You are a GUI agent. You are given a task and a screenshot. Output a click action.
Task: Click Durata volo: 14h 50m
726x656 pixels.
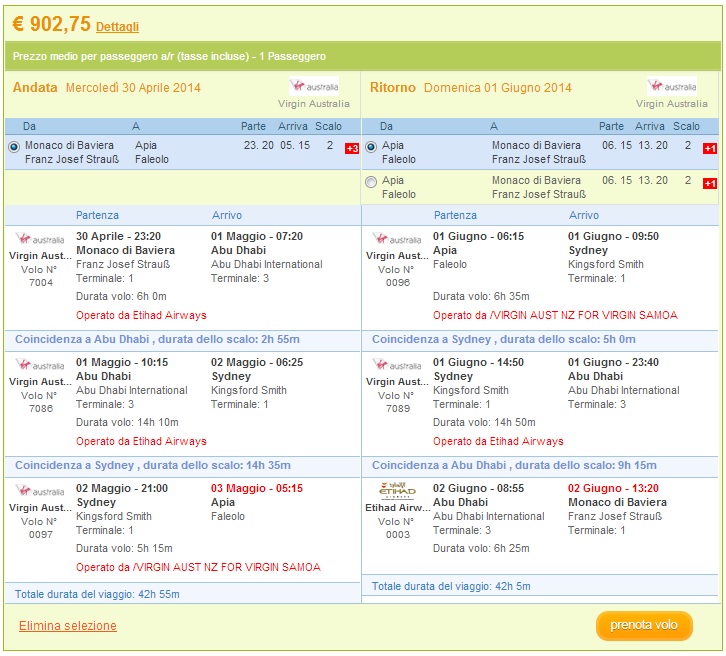click(x=484, y=422)
